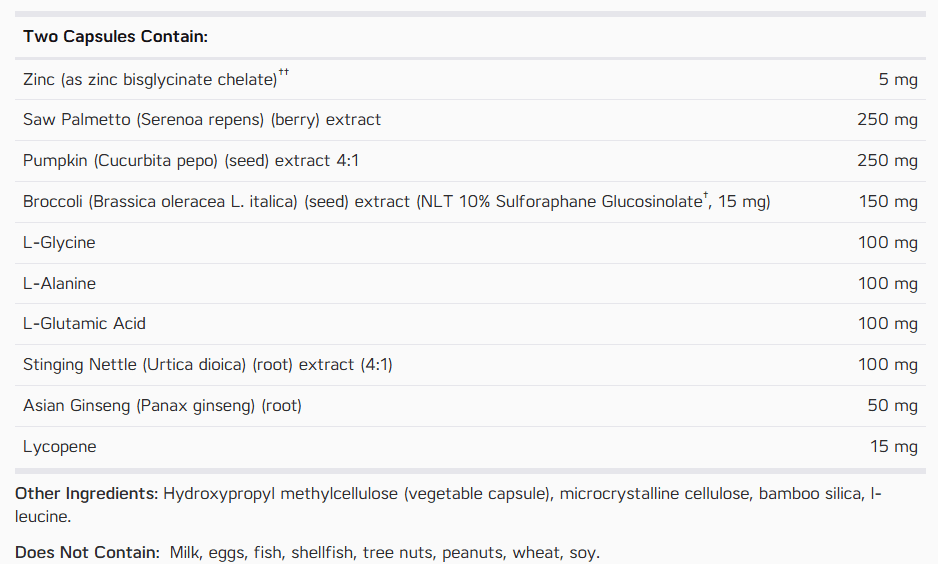Select the Zinc bisglycinate chelate row

click(x=470, y=79)
